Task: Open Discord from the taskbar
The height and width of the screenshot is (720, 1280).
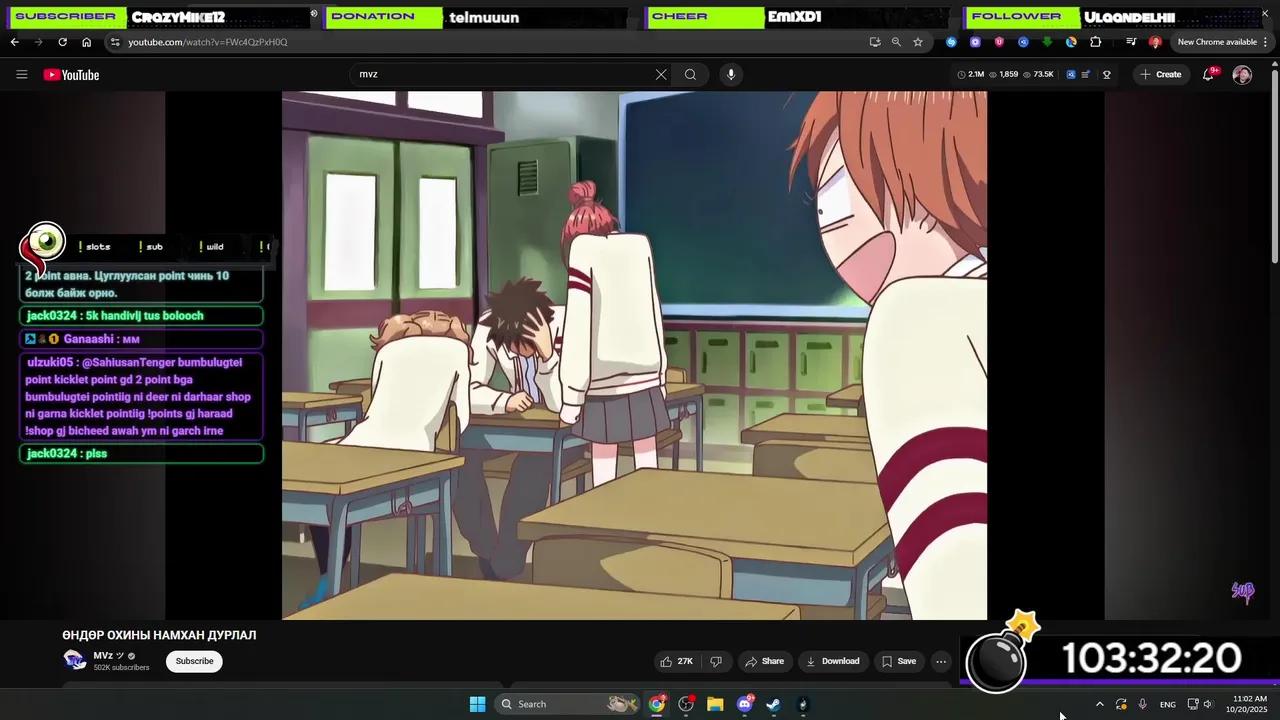Action: point(745,704)
